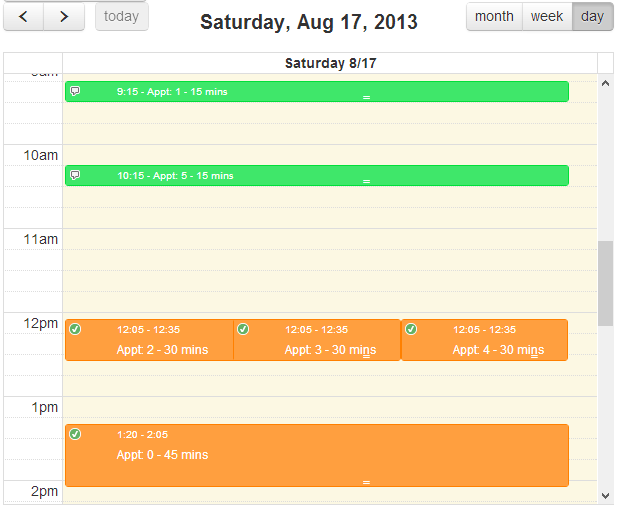Image resolution: width=622 pixels, height=516 pixels.
Task: Click checkmark icon on Appt 0 event
Action: (x=75, y=434)
